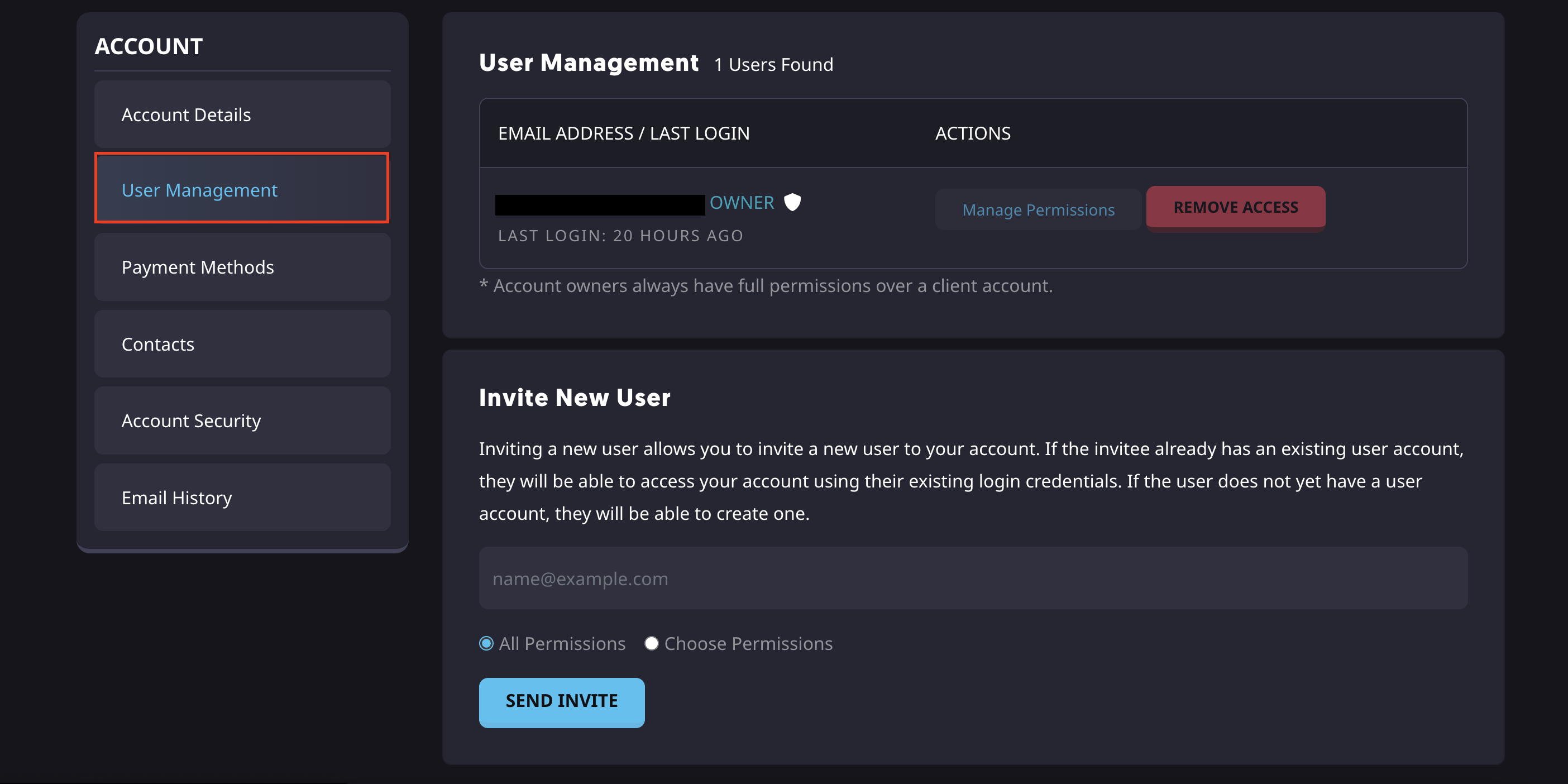Image resolution: width=1568 pixels, height=784 pixels.
Task: Click the User Management page heading
Action: pos(588,63)
